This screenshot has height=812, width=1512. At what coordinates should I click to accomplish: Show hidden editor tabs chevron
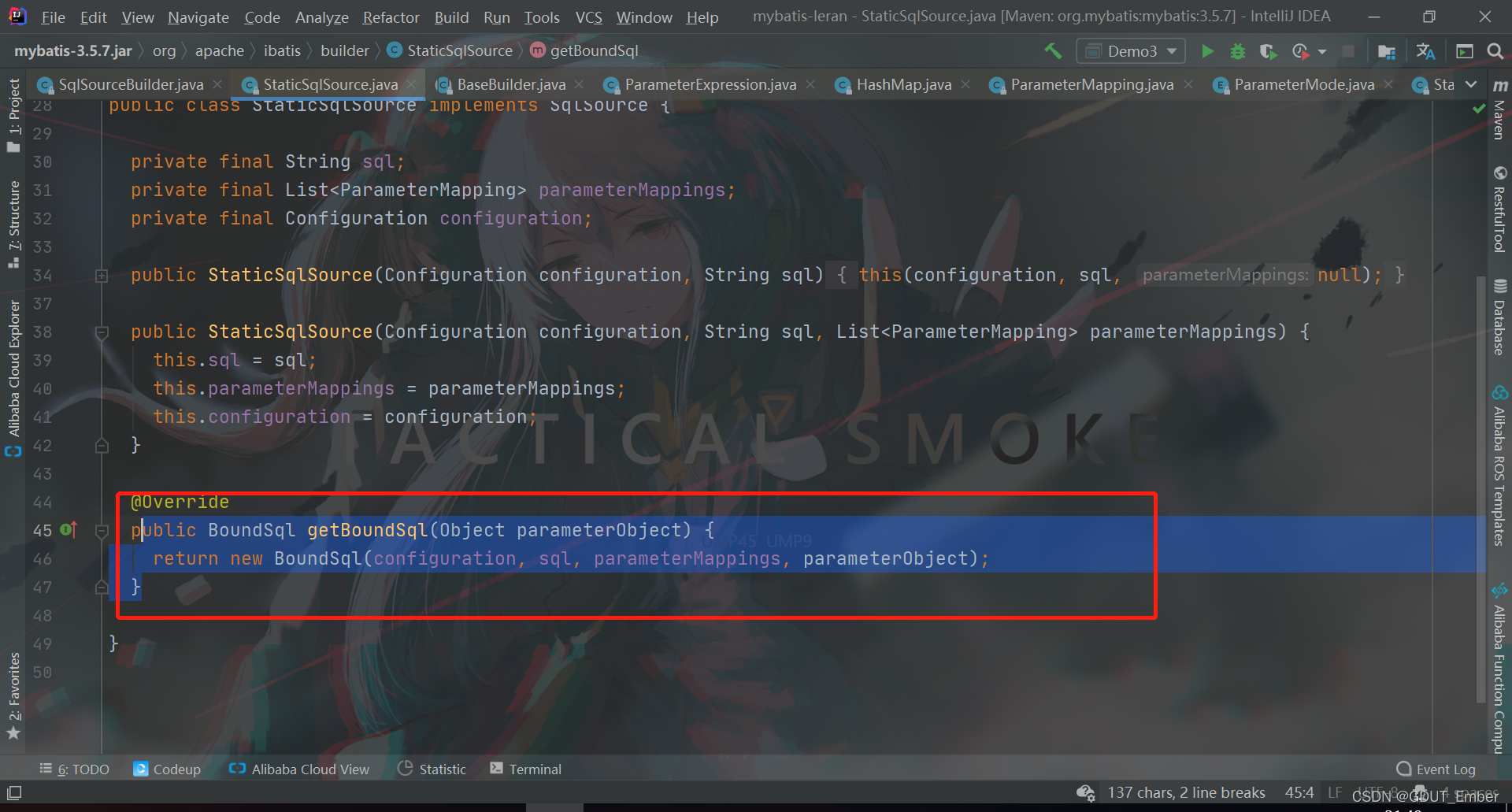point(1471,84)
